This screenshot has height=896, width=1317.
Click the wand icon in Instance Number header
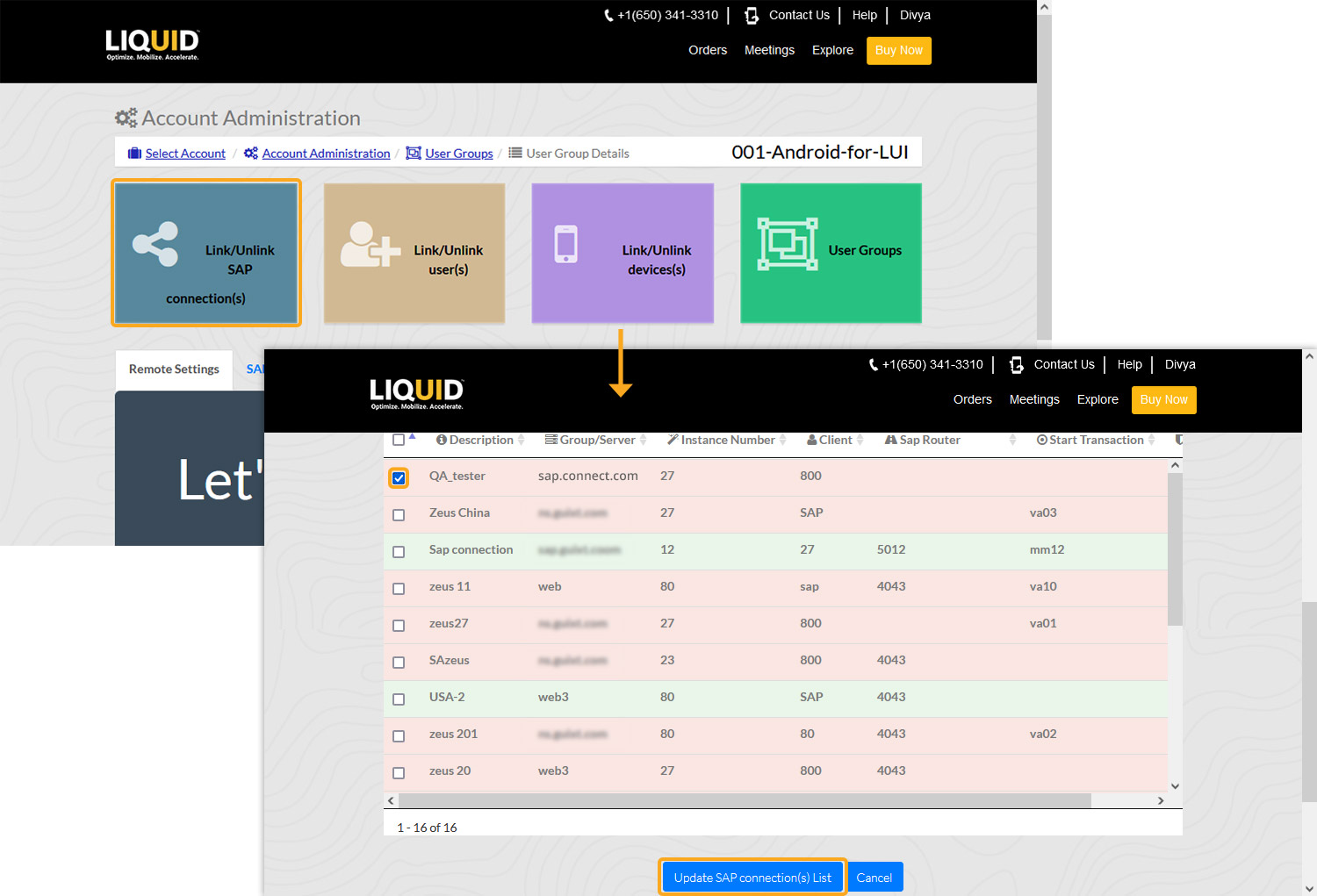[x=673, y=440]
